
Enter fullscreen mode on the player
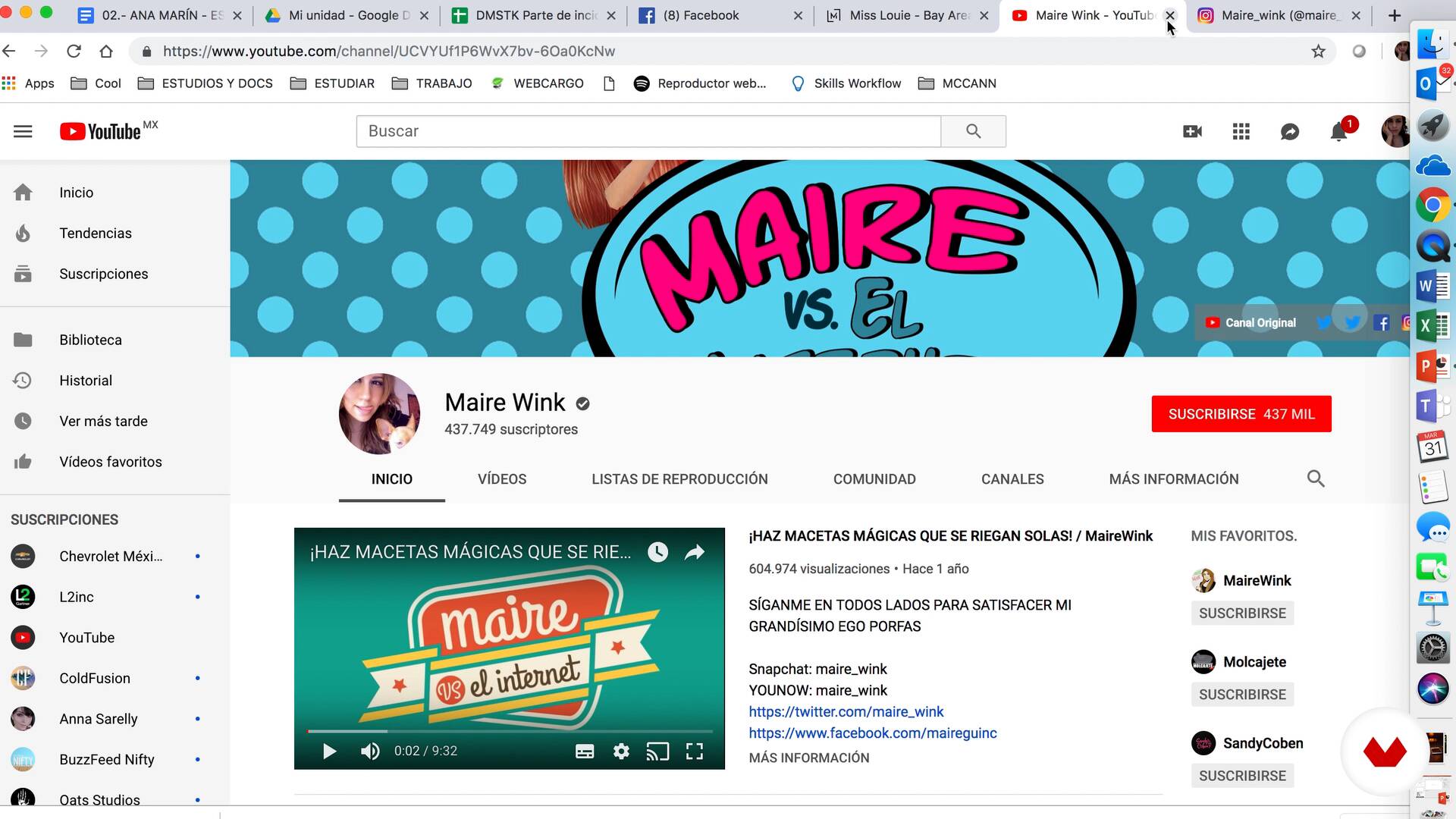695,751
